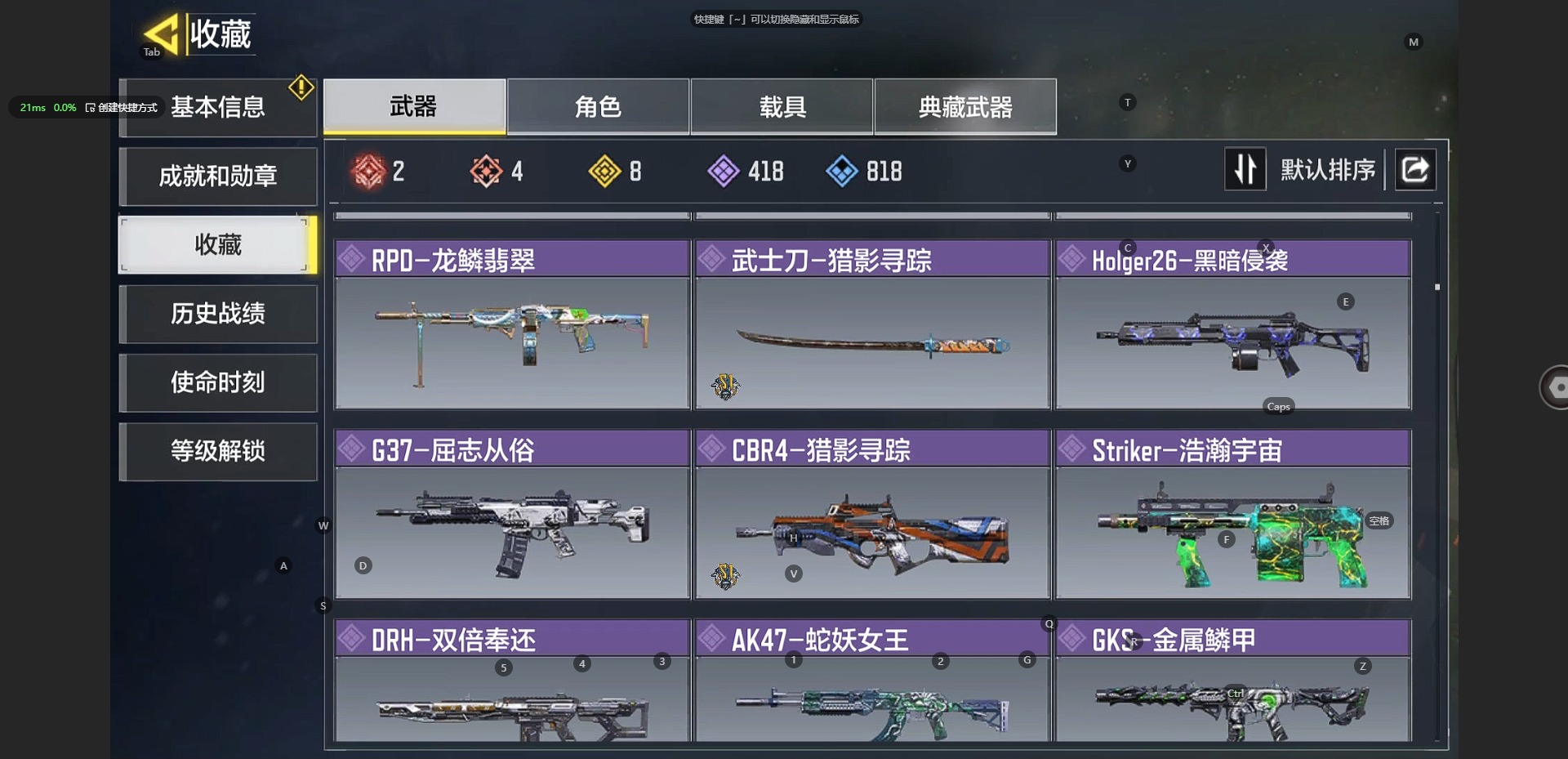
Task: Select the purple epic rarity filter showing 418
Action: (x=724, y=172)
